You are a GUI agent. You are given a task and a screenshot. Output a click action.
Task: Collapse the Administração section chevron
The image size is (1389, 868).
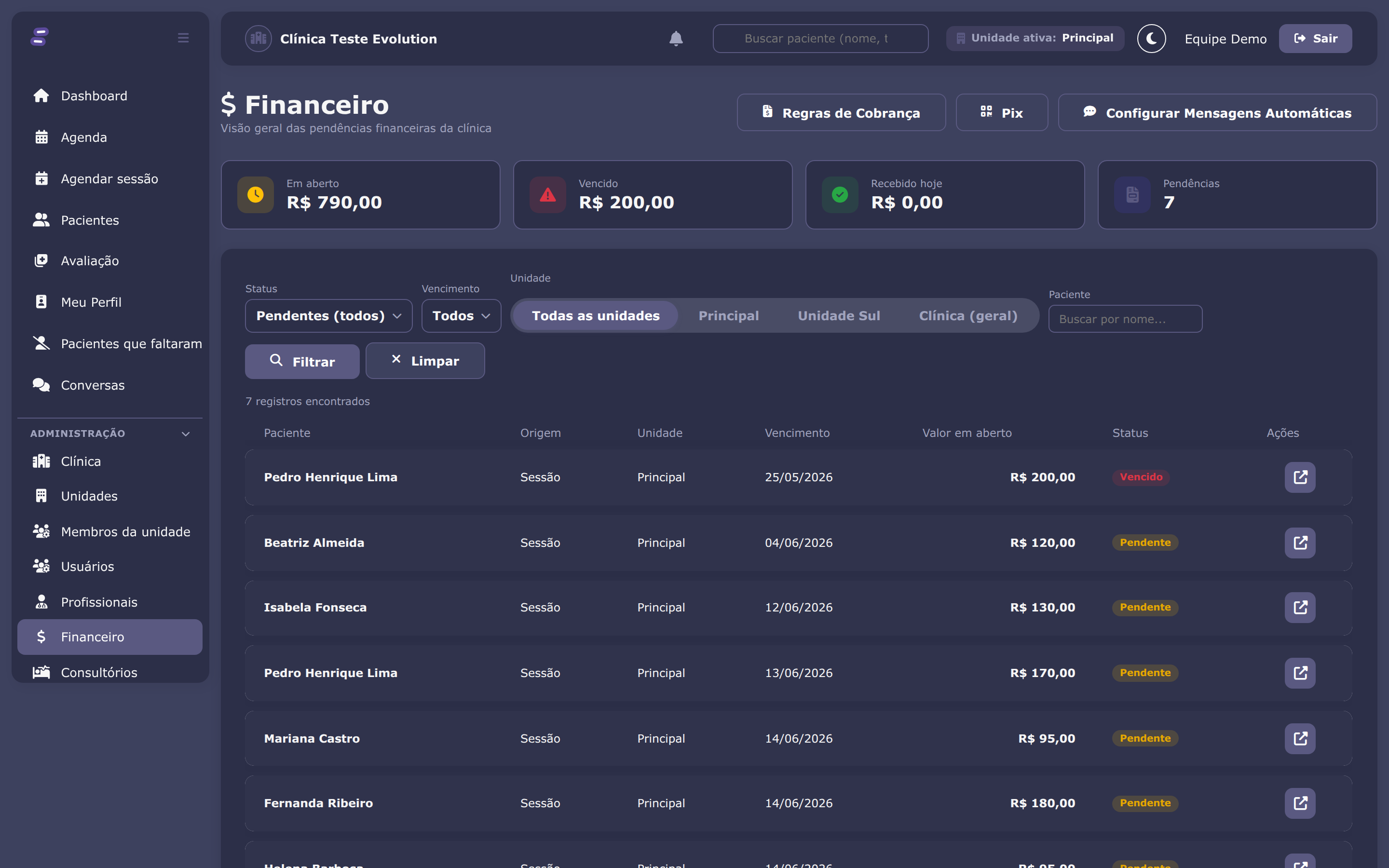coord(185,434)
